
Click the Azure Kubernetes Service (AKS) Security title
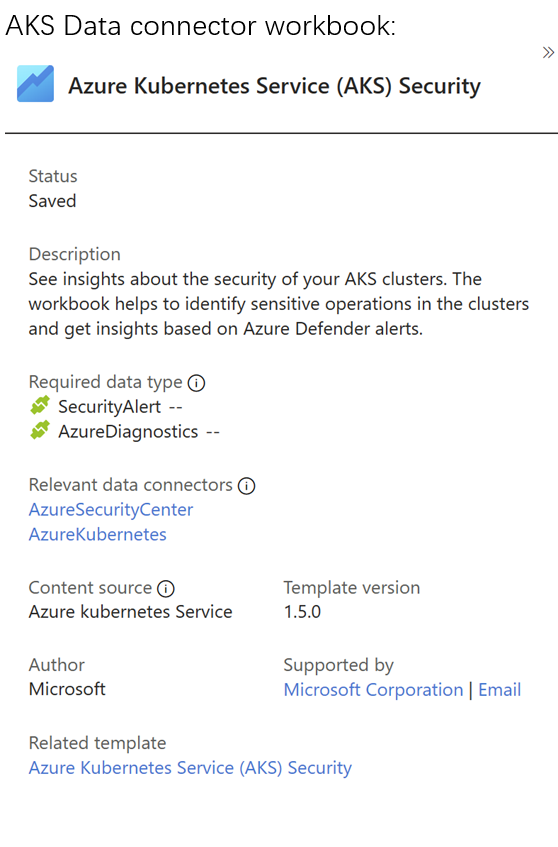tap(274, 86)
